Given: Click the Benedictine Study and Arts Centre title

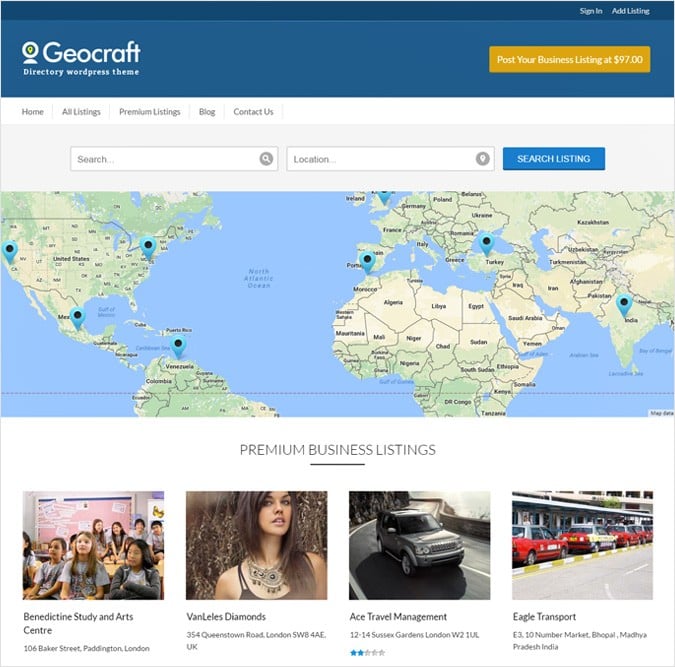Looking at the screenshot, I should click(x=78, y=623).
